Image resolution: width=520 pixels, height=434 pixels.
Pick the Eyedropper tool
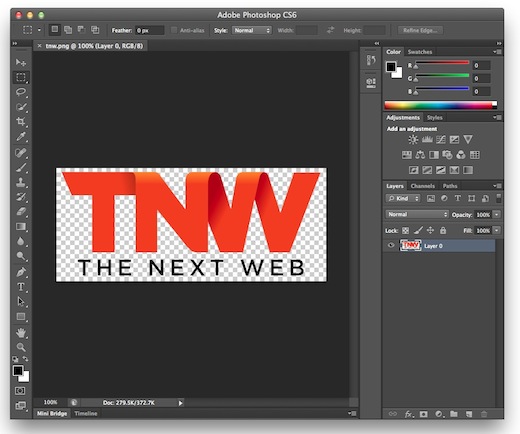point(21,136)
